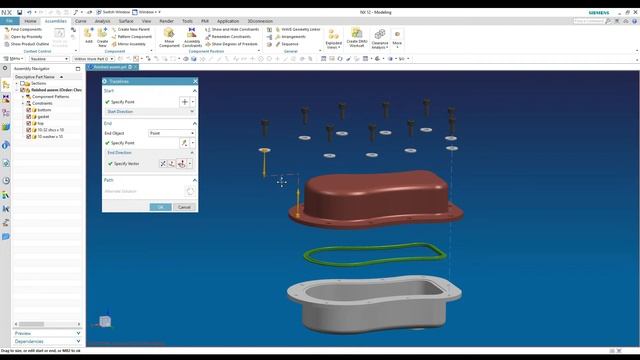Click the Descriptive Part Name column header

point(35,77)
